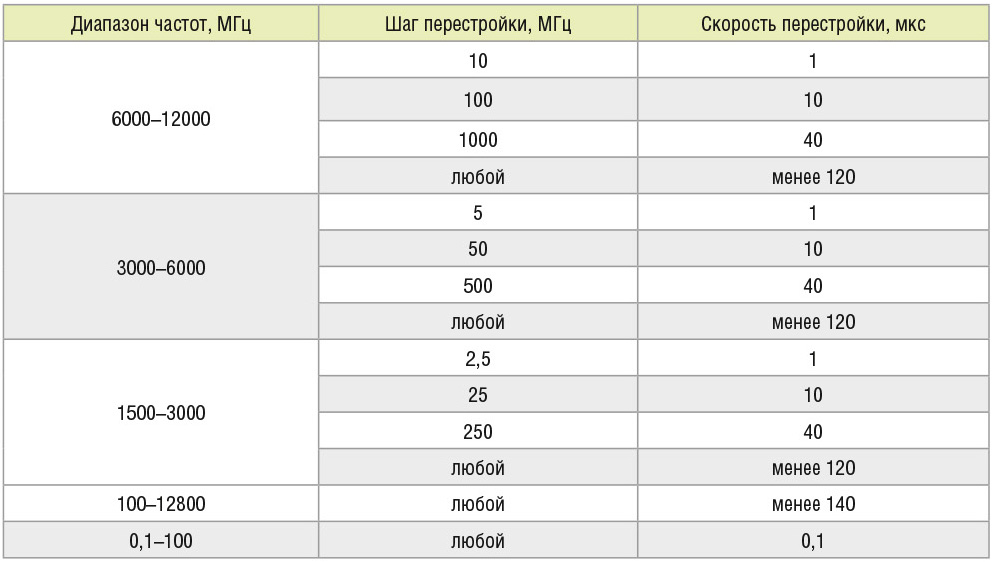Click the step value 5 cell
Screen dimensions: 993x562
(x=477, y=213)
